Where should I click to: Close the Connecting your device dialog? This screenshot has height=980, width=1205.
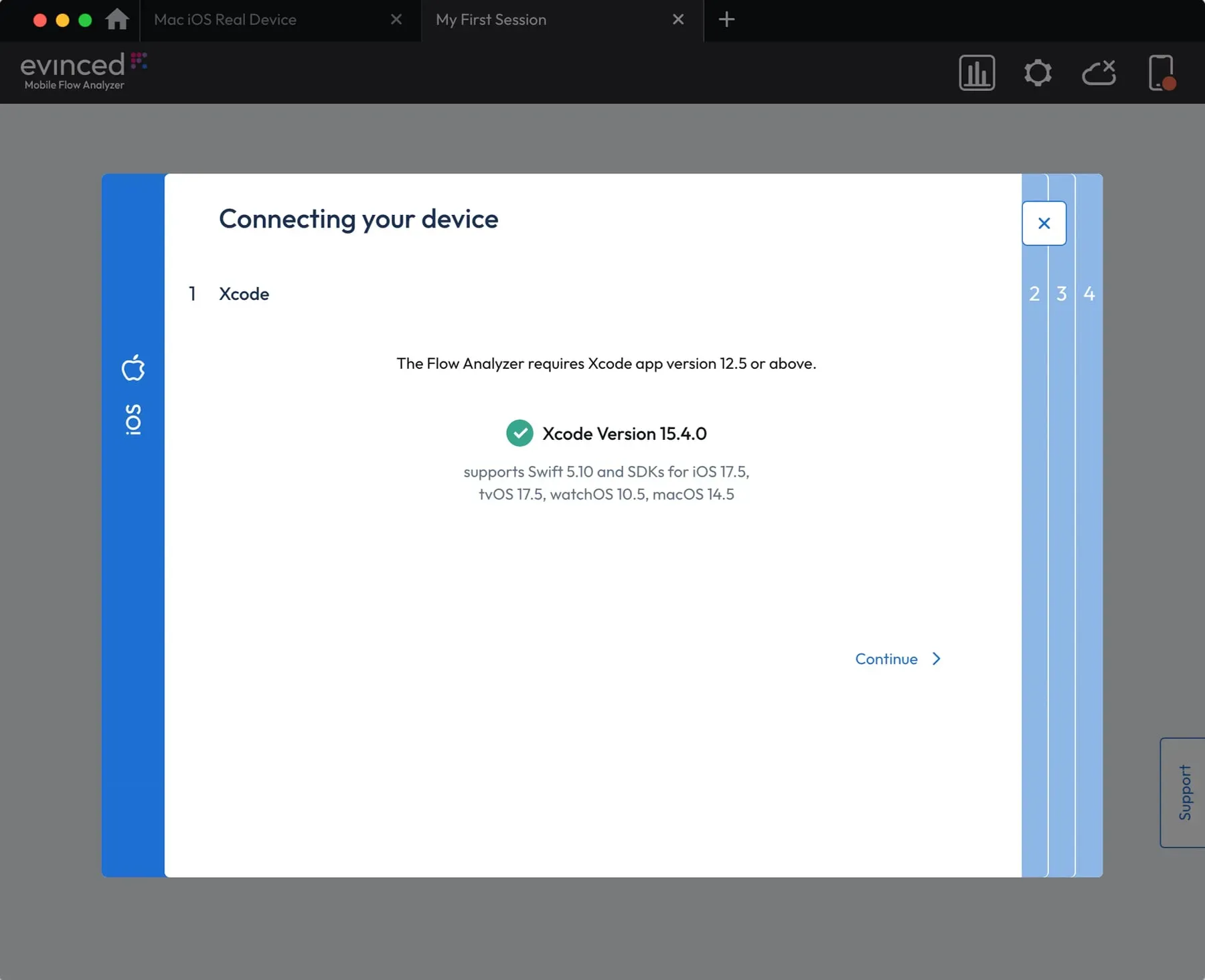[1044, 223]
